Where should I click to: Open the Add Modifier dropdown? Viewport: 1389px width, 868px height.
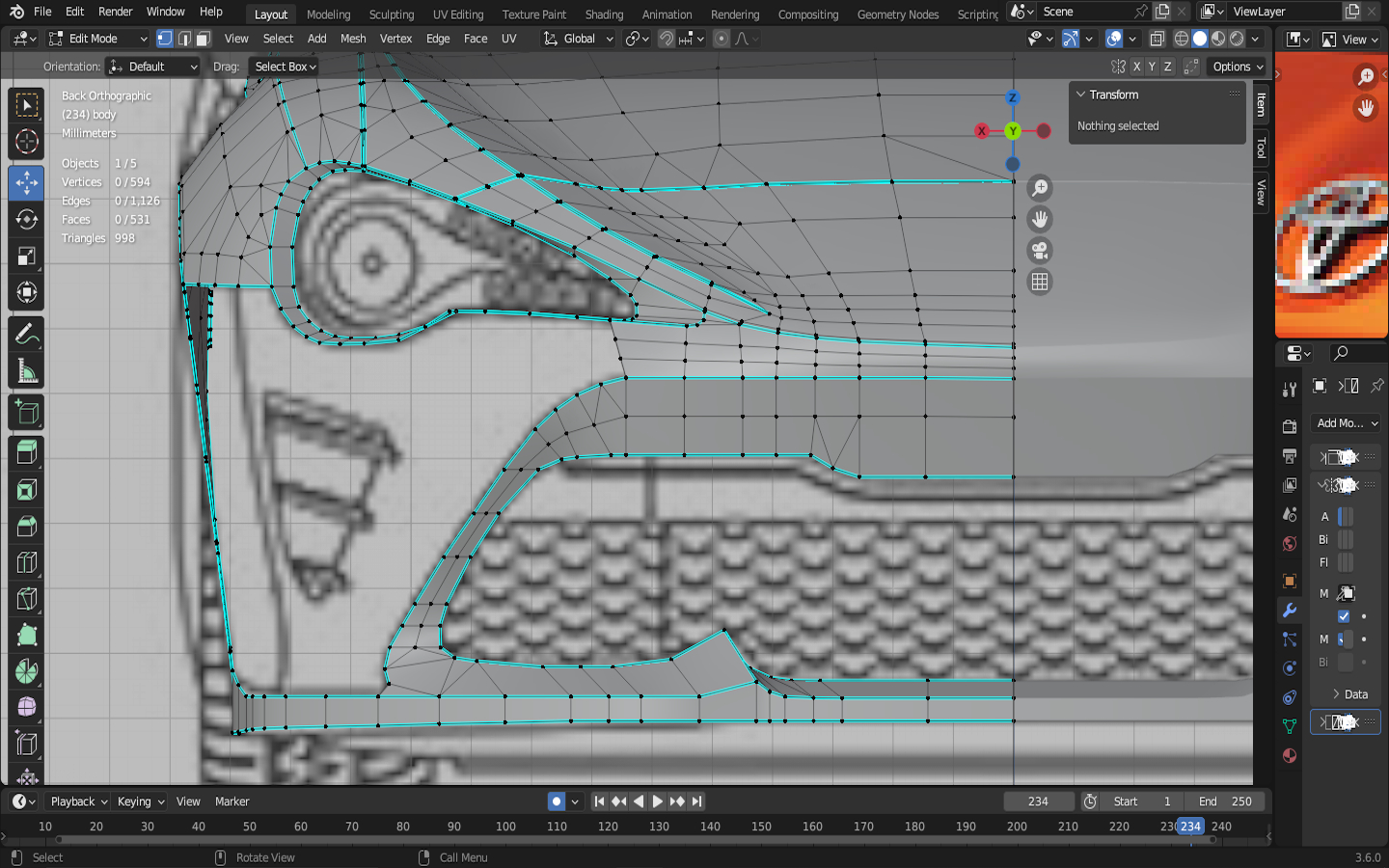(1347, 423)
